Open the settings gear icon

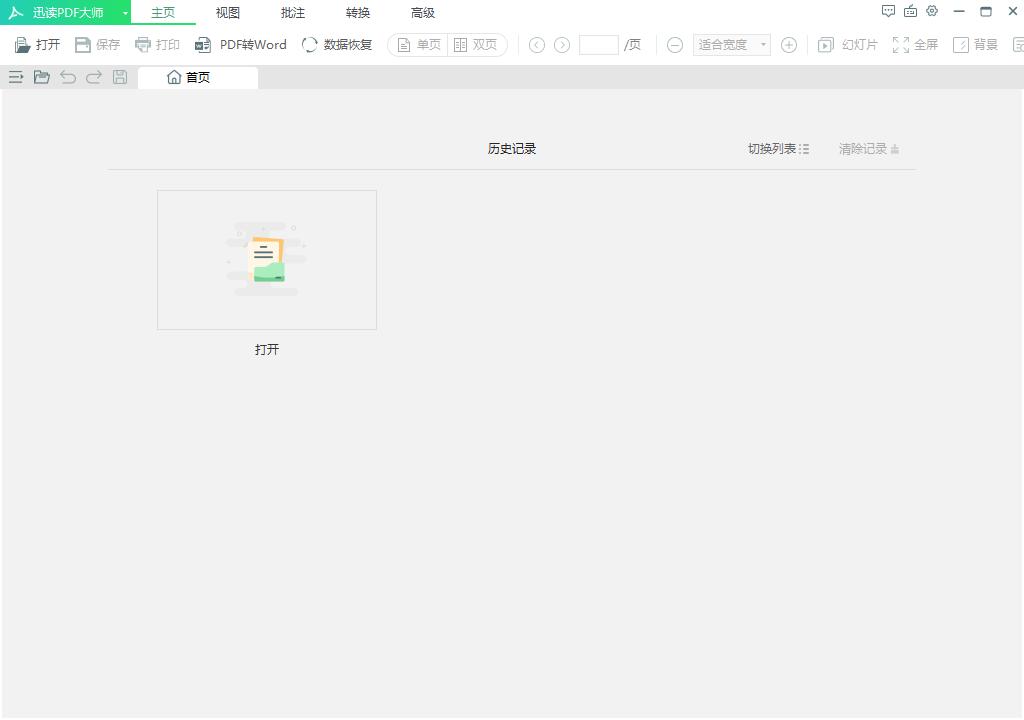932,12
